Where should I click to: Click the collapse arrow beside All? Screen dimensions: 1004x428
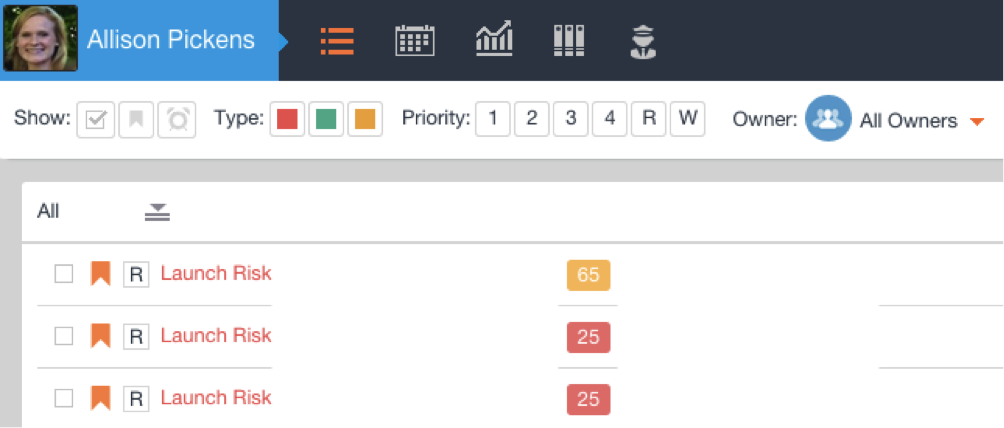pos(158,211)
